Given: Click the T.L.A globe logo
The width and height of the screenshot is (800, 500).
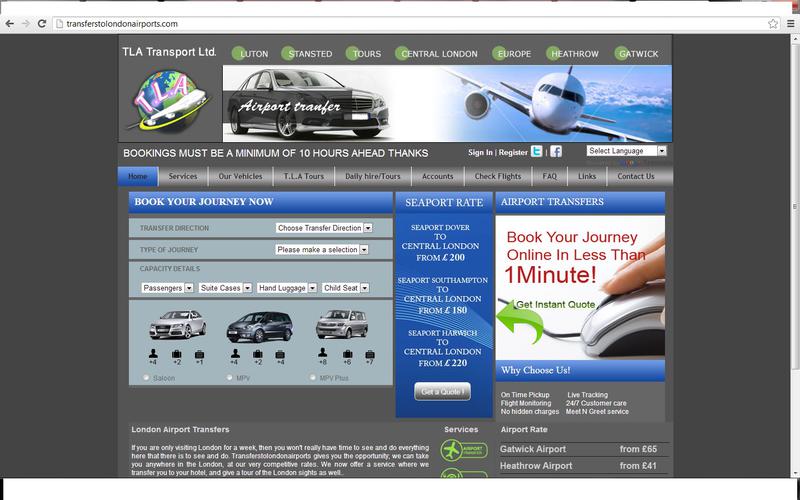Looking at the screenshot, I should (169, 101).
